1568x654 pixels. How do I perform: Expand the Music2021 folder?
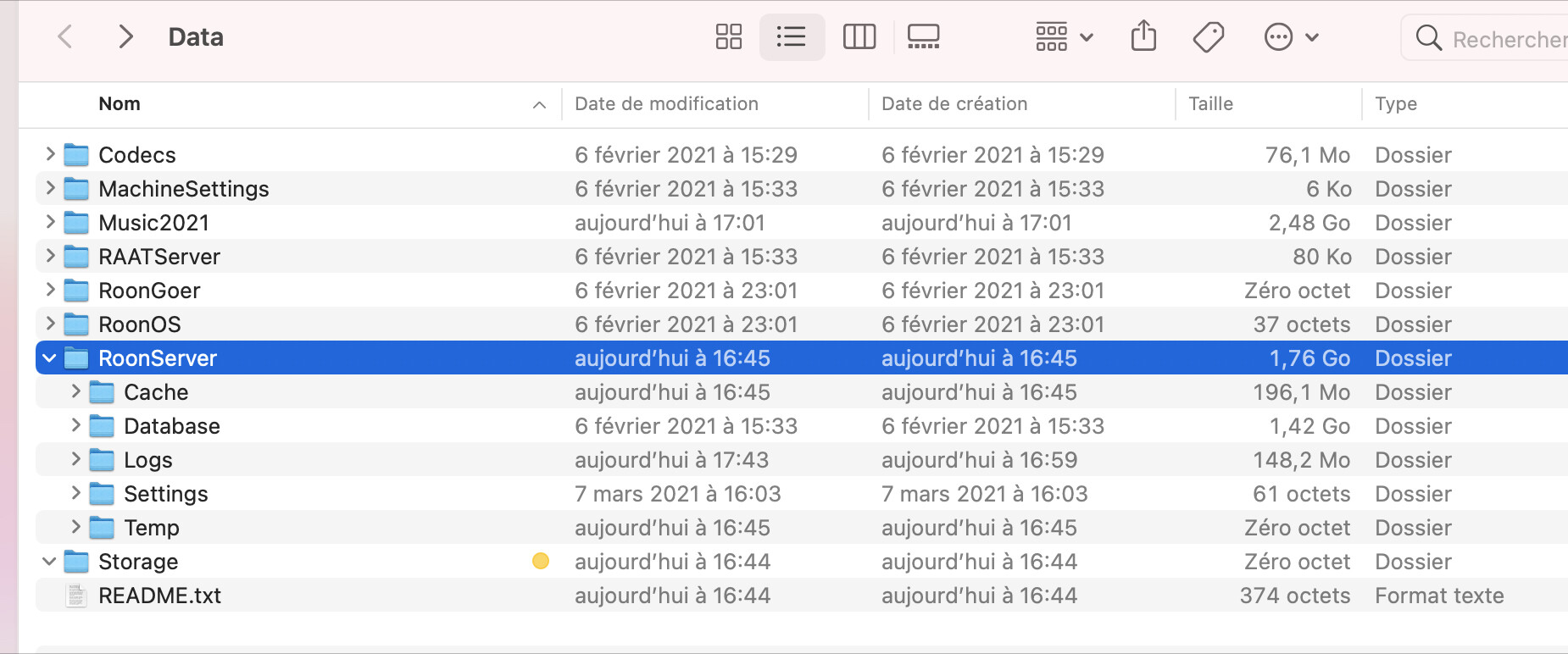pos(50,221)
